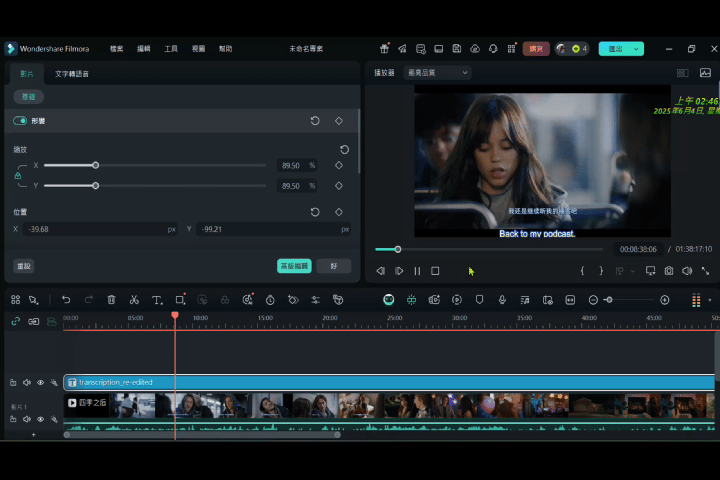Image resolution: width=720 pixels, height=480 pixels.
Task: Take a snapshot with the camera icon
Action: (669, 271)
